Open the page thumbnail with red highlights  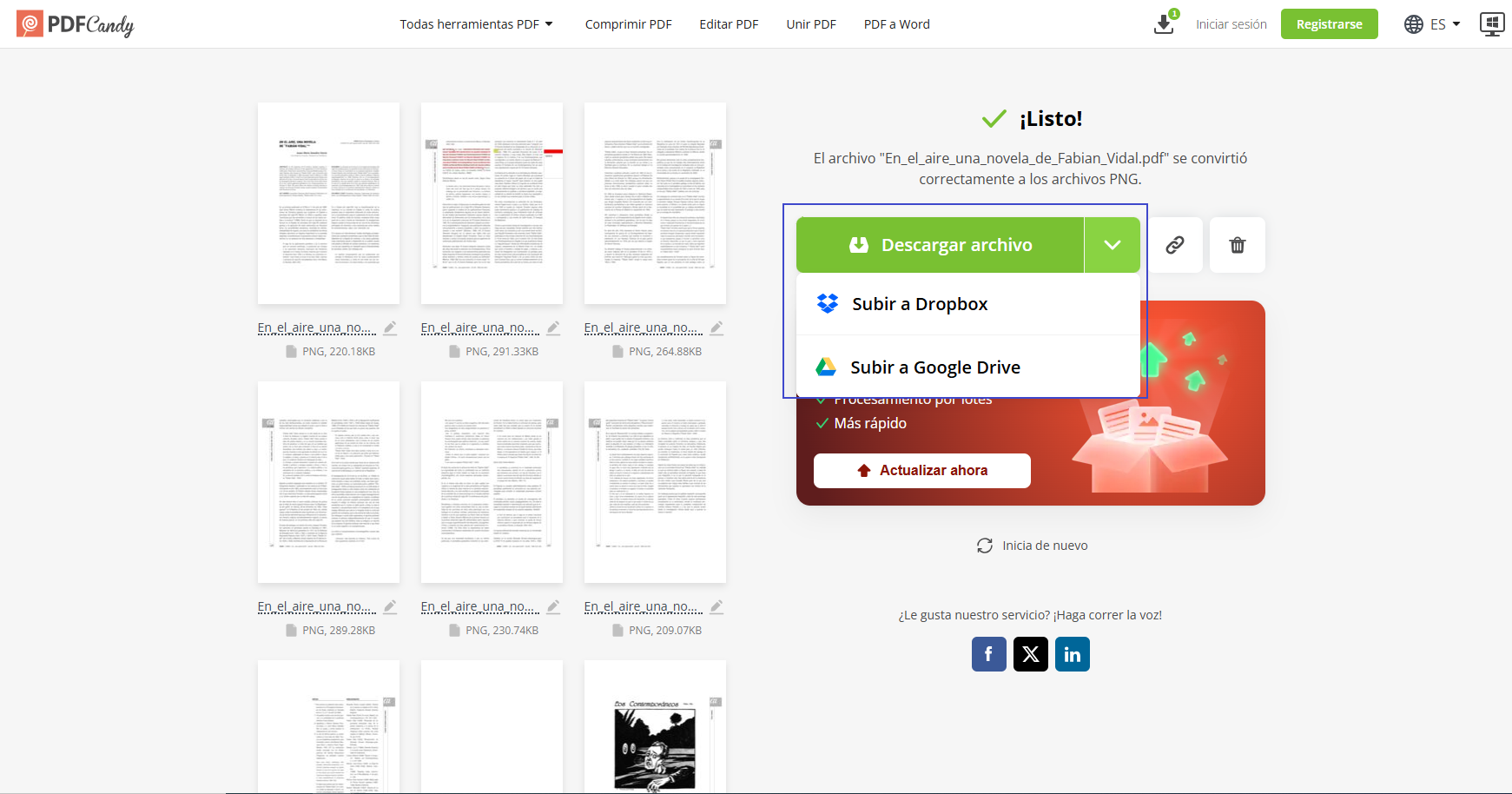click(492, 203)
